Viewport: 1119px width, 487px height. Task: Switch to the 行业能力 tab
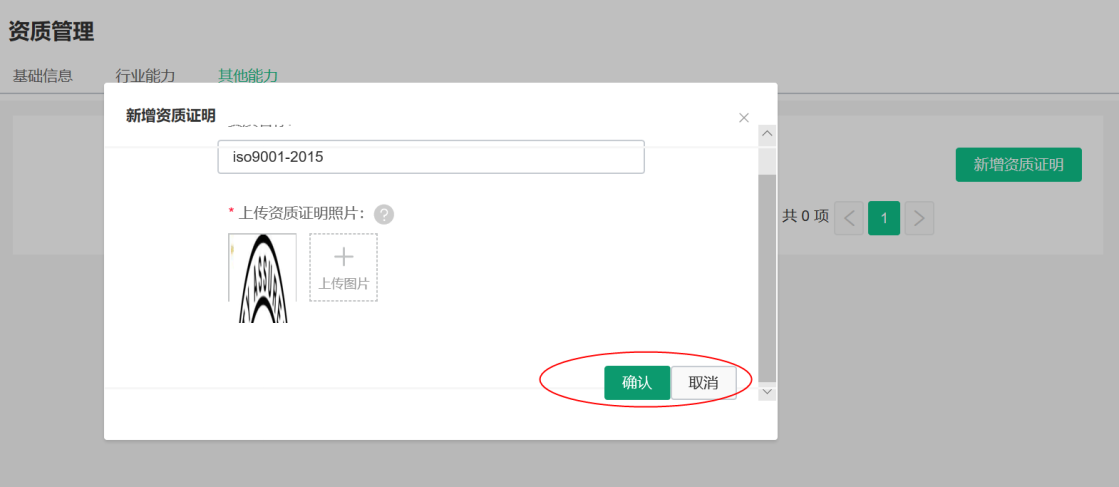coord(145,76)
